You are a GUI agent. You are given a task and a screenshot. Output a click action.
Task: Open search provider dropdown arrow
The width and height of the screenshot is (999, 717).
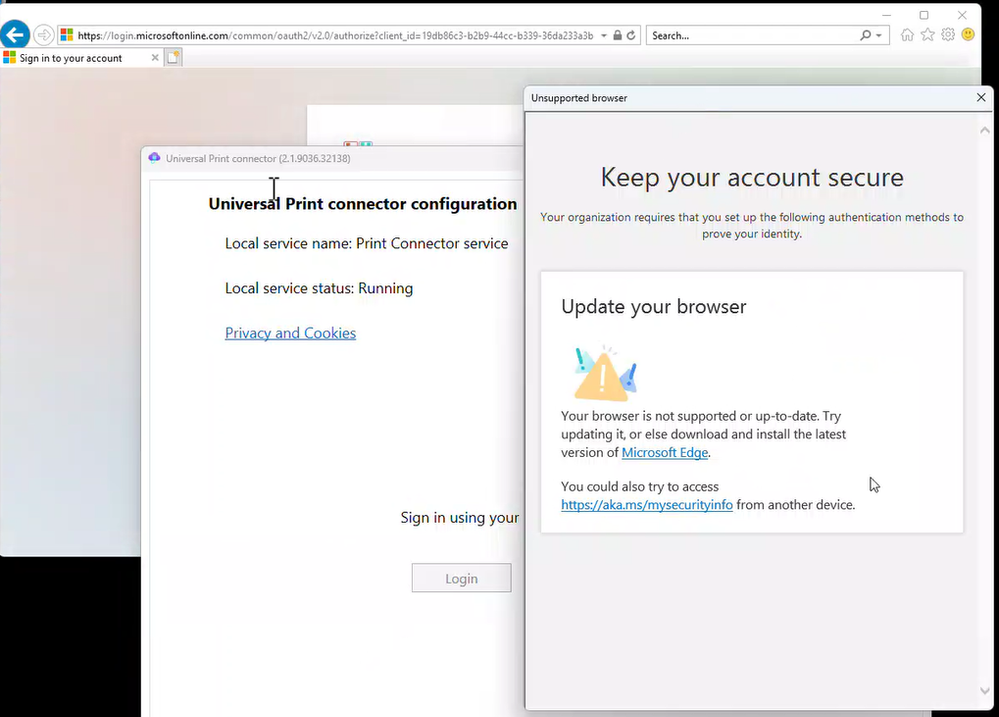point(879,36)
